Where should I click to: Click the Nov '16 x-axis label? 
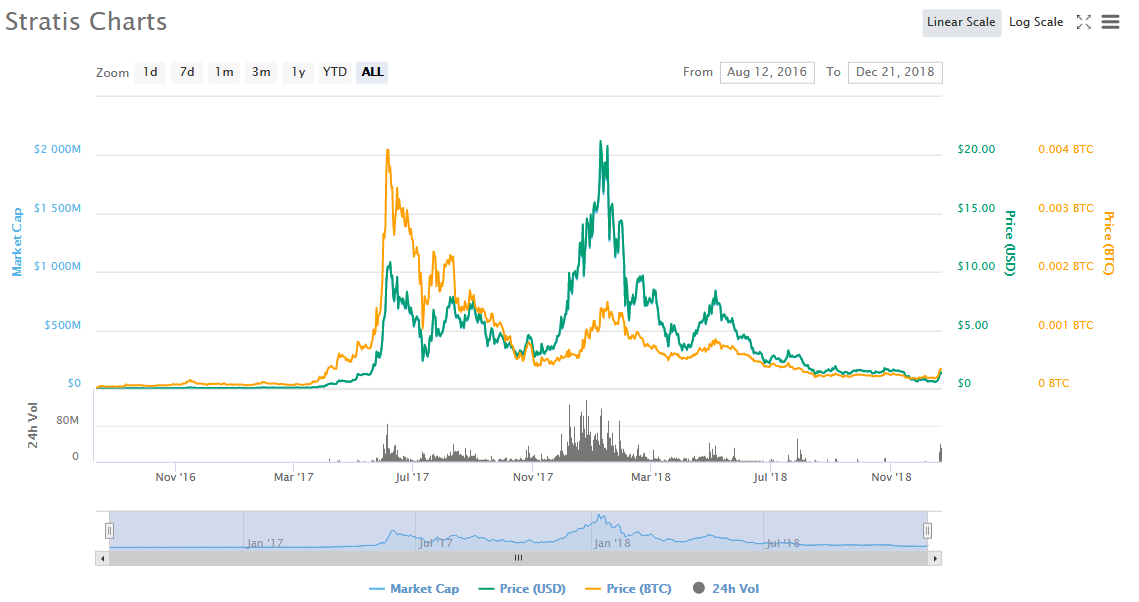point(176,477)
